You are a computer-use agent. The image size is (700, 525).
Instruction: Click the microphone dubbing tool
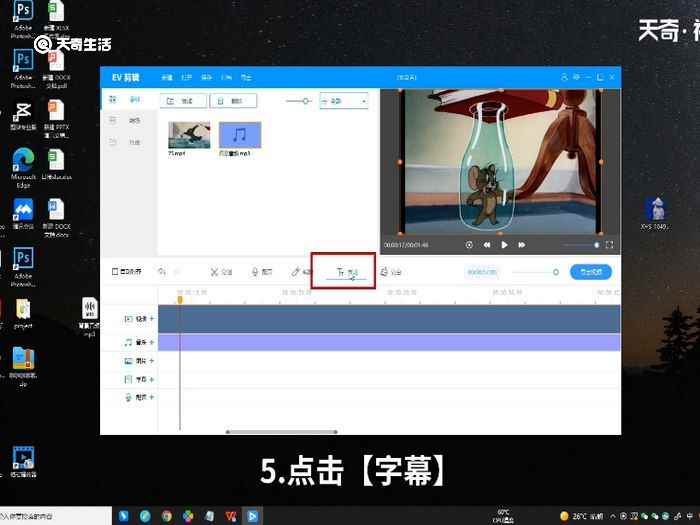click(x=262, y=272)
